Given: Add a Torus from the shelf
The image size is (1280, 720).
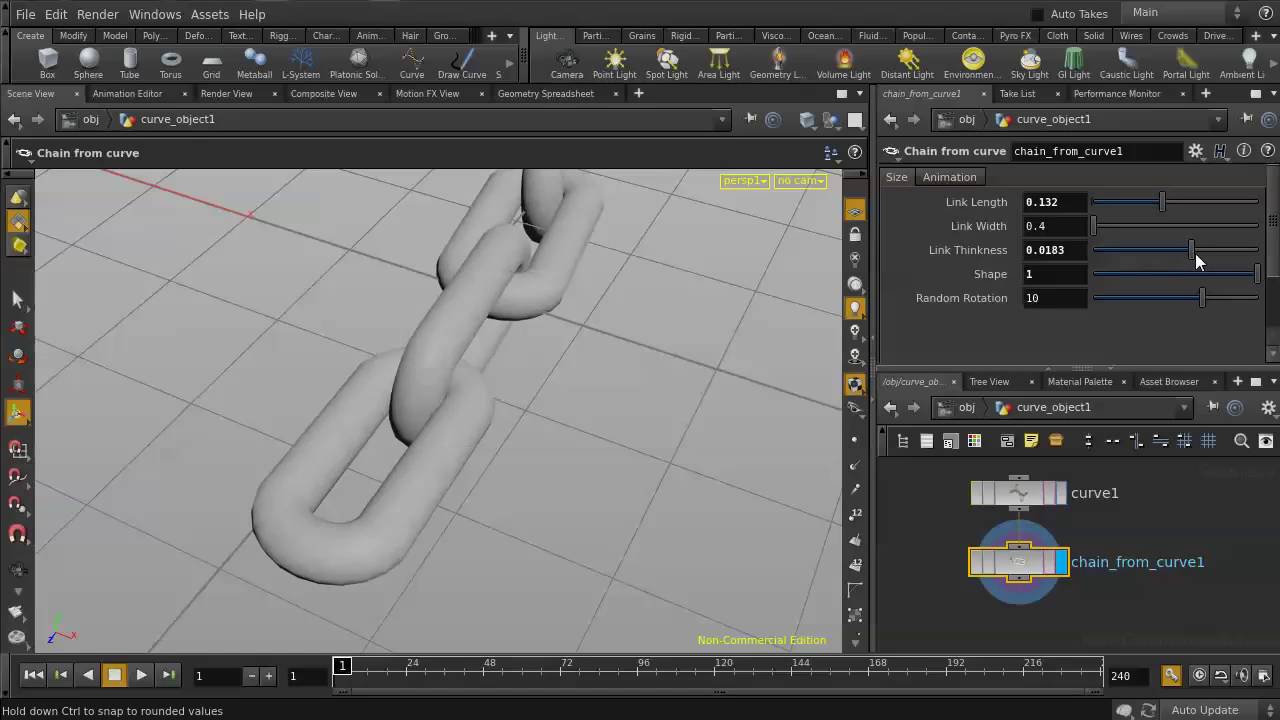Looking at the screenshot, I should point(171,63).
